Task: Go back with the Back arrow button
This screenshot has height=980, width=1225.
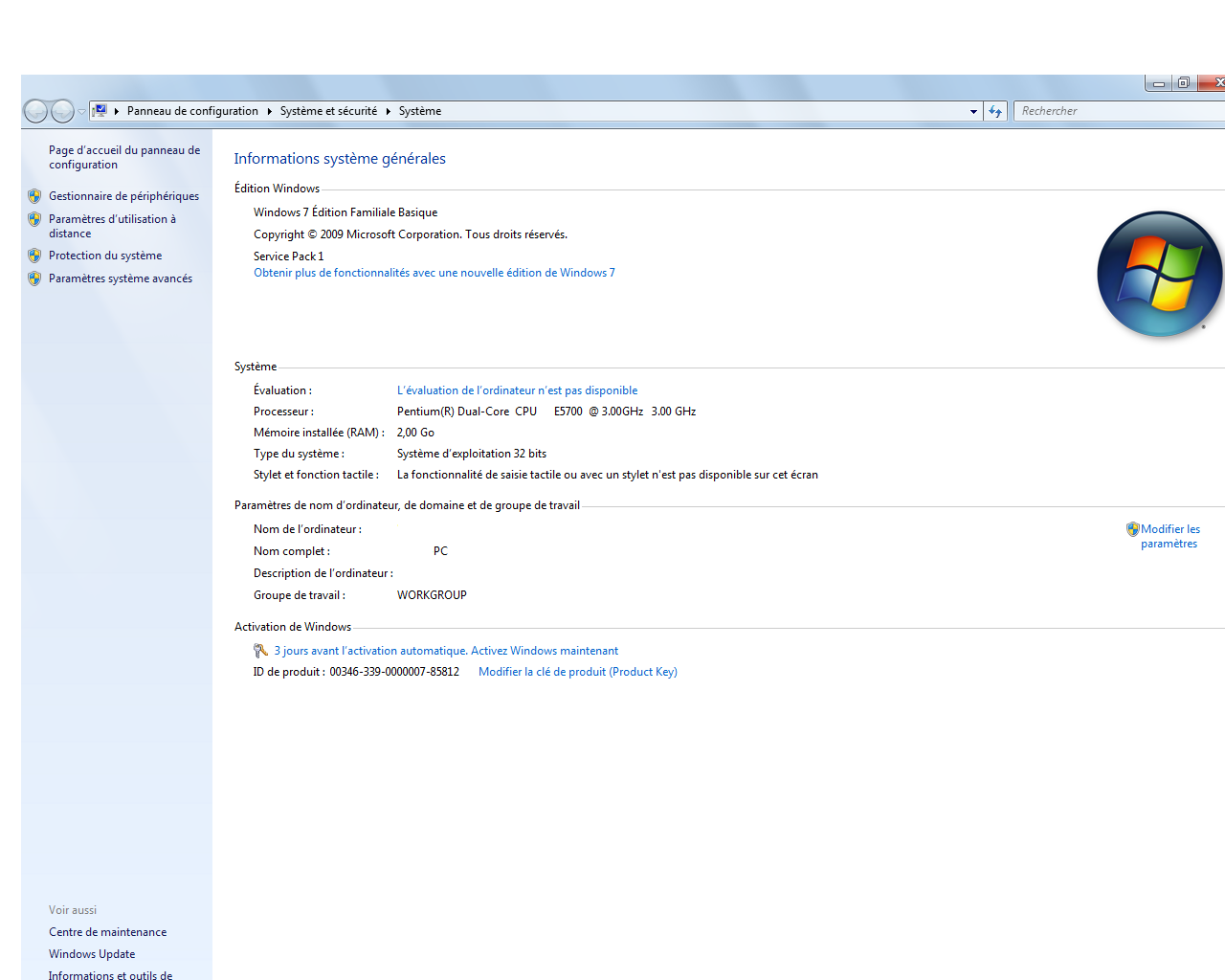Action: coord(35,112)
